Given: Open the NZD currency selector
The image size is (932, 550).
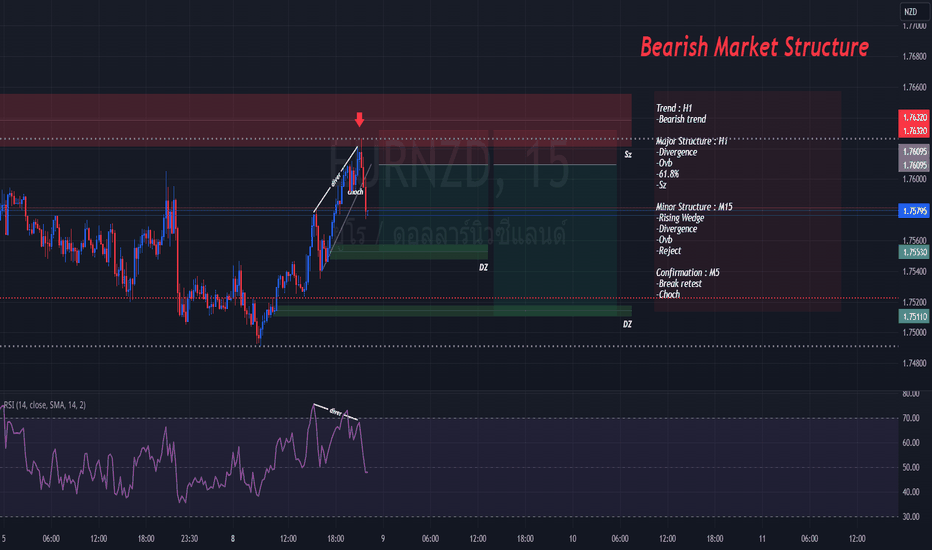Looking at the screenshot, I should click(913, 11).
